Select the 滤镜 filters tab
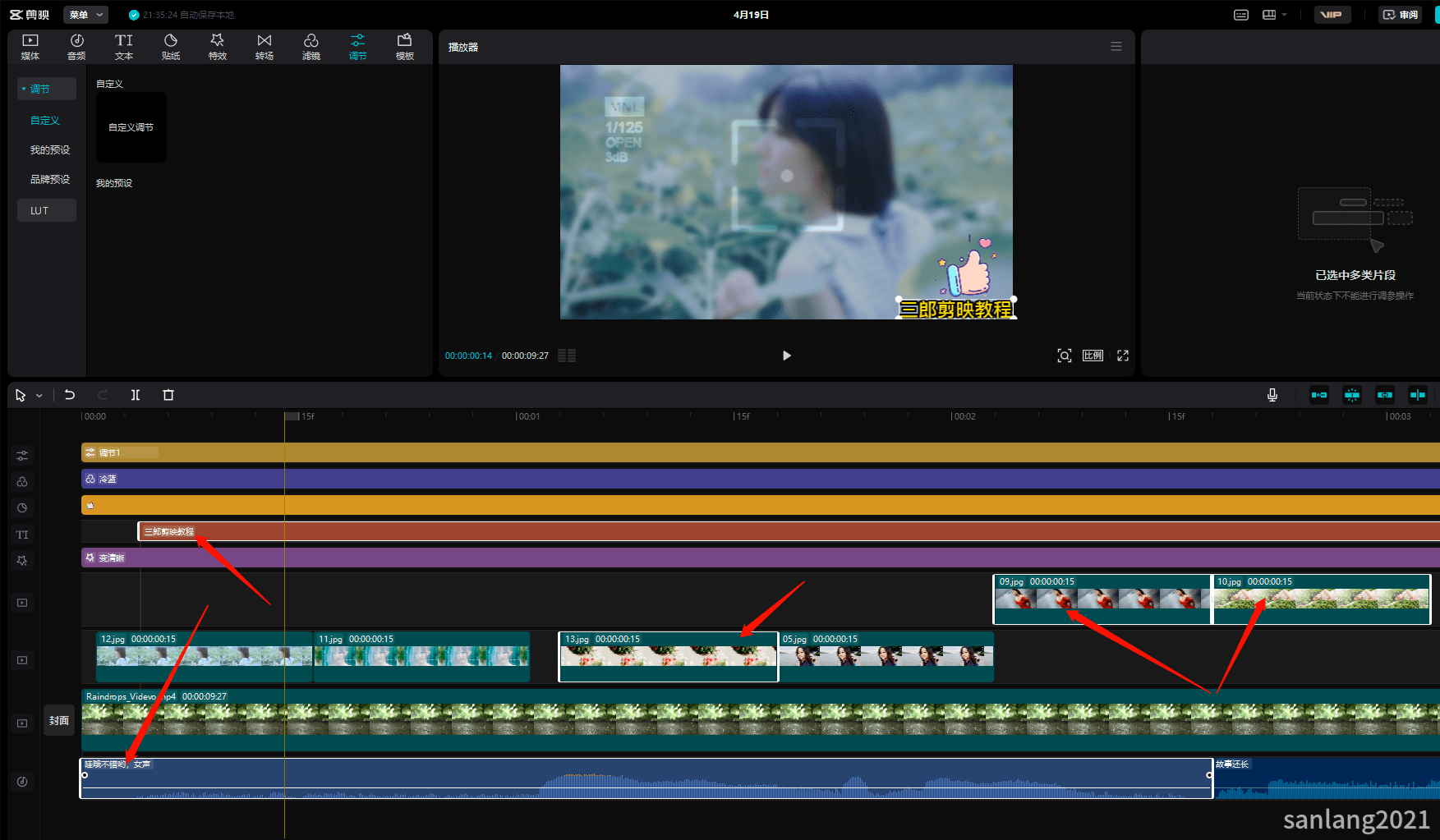Viewport: 1440px width, 840px height. point(311,47)
